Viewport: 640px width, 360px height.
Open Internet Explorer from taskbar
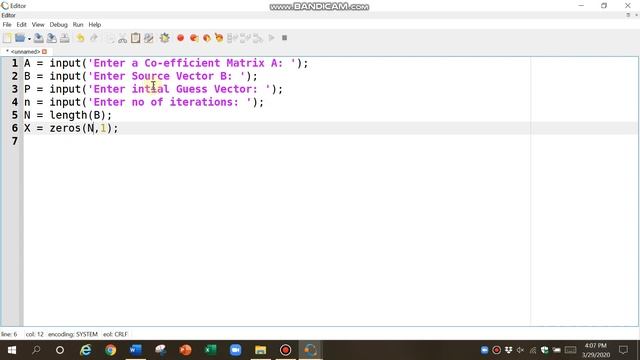[85, 350]
